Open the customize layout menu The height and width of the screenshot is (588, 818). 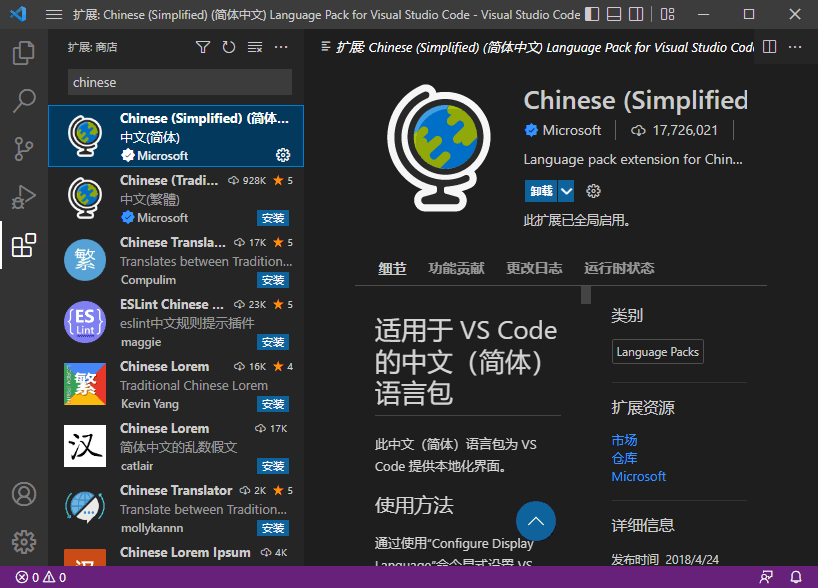pyautogui.click(x=667, y=13)
